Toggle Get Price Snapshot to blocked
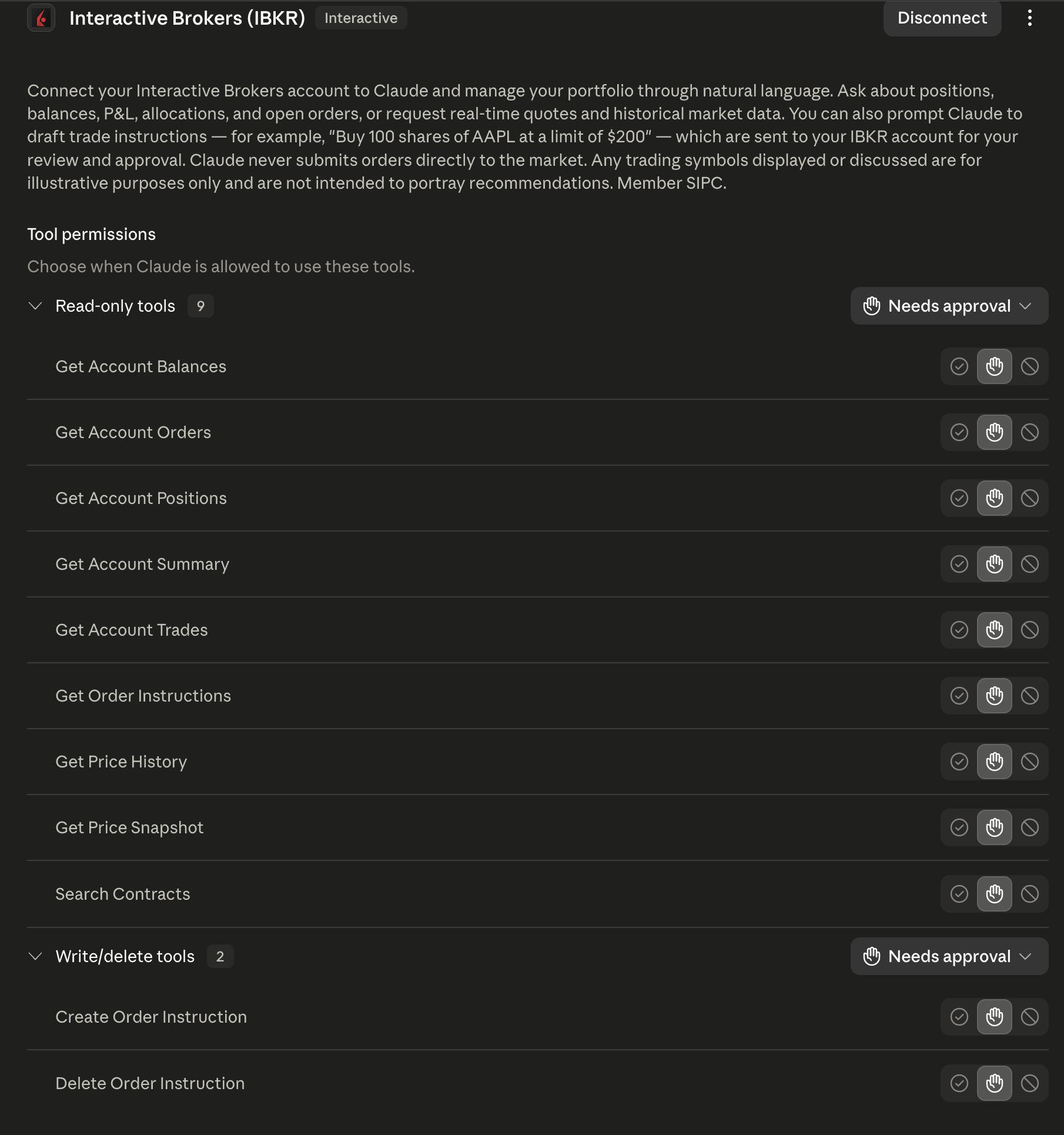 click(1029, 827)
